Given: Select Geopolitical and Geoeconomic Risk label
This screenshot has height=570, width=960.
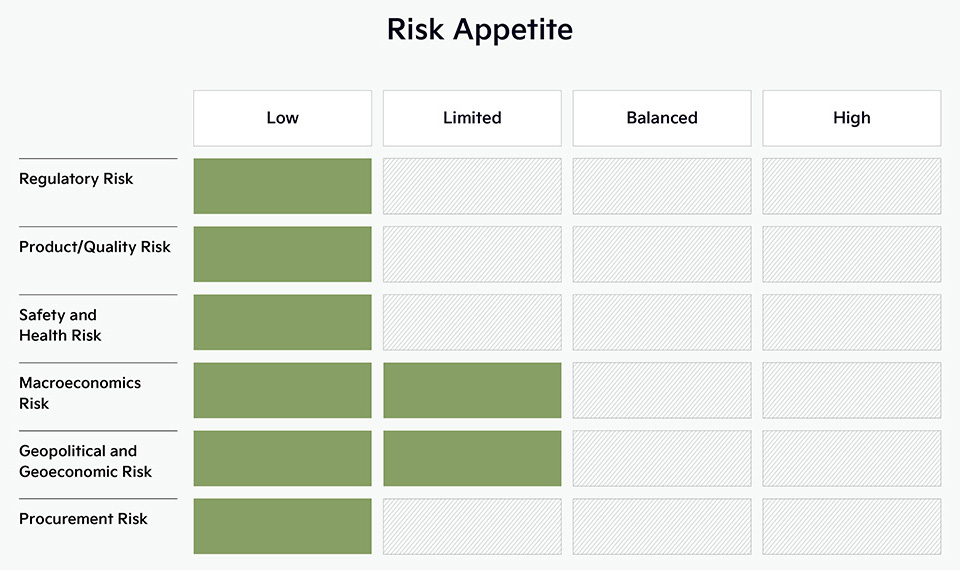Looking at the screenshot, I should (85, 461).
